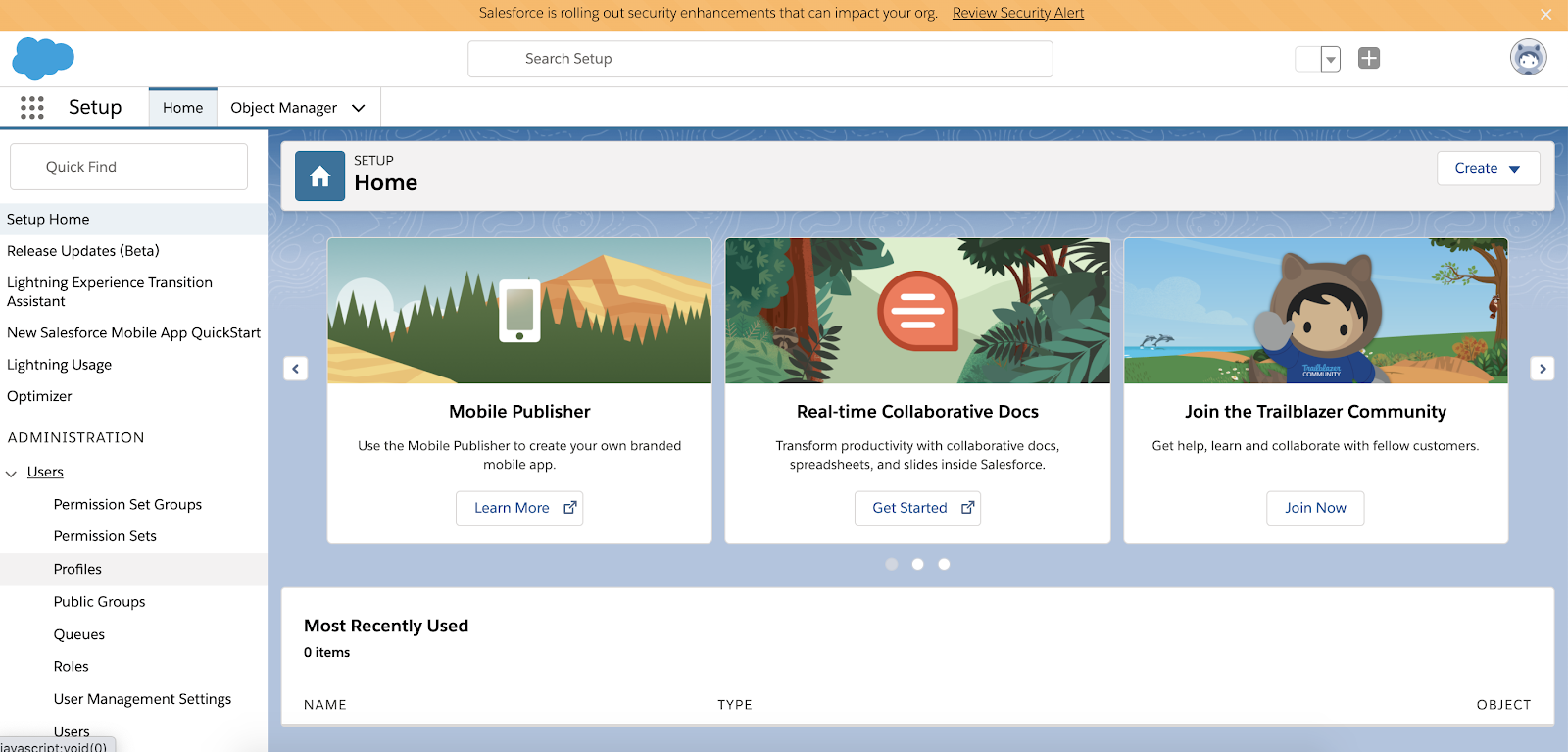Click Get Started for Collaborative Docs
Viewport: 1568px width, 752px height.
click(x=917, y=508)
